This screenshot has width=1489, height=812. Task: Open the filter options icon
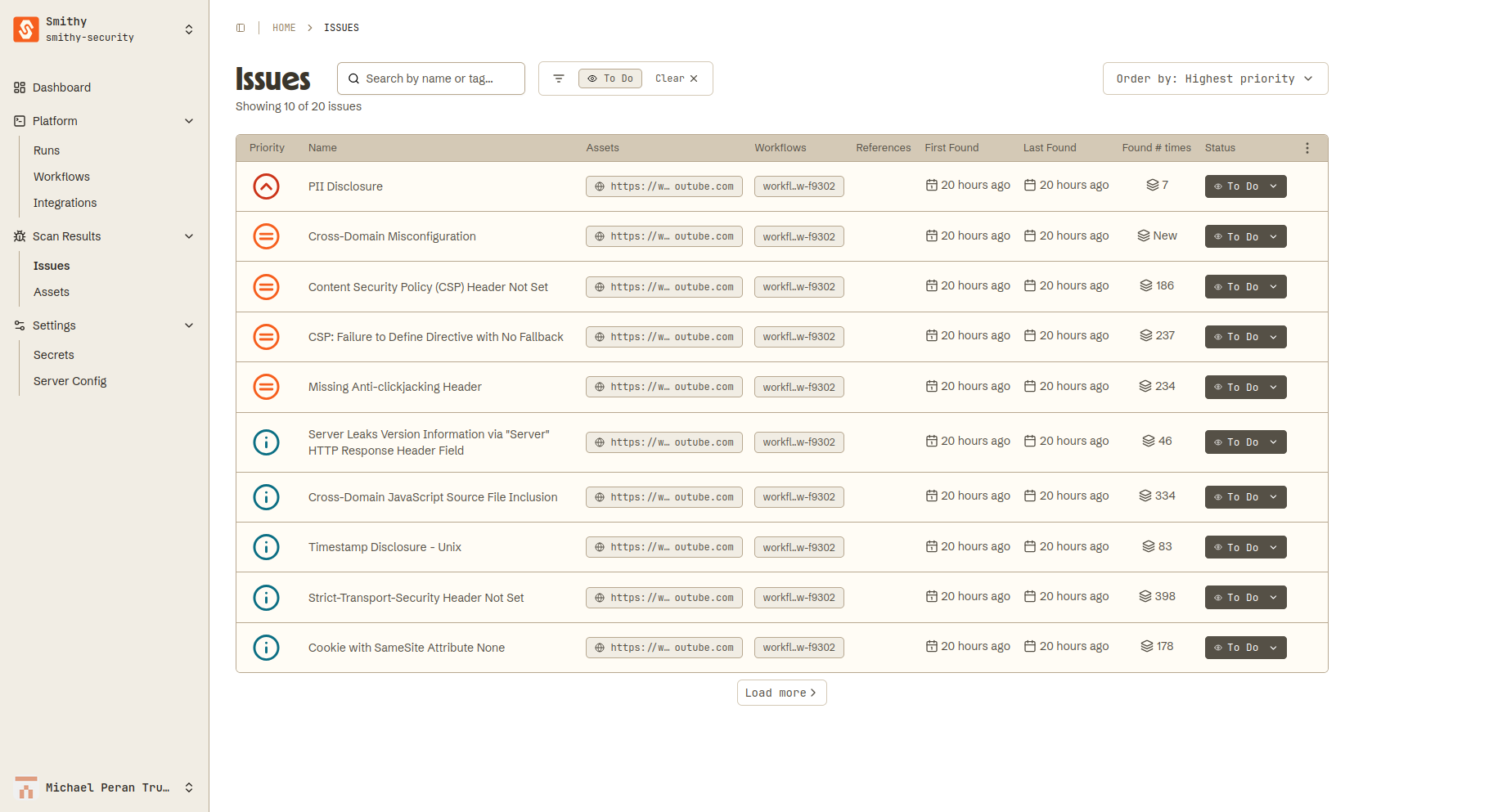click(x=559, y=79)
